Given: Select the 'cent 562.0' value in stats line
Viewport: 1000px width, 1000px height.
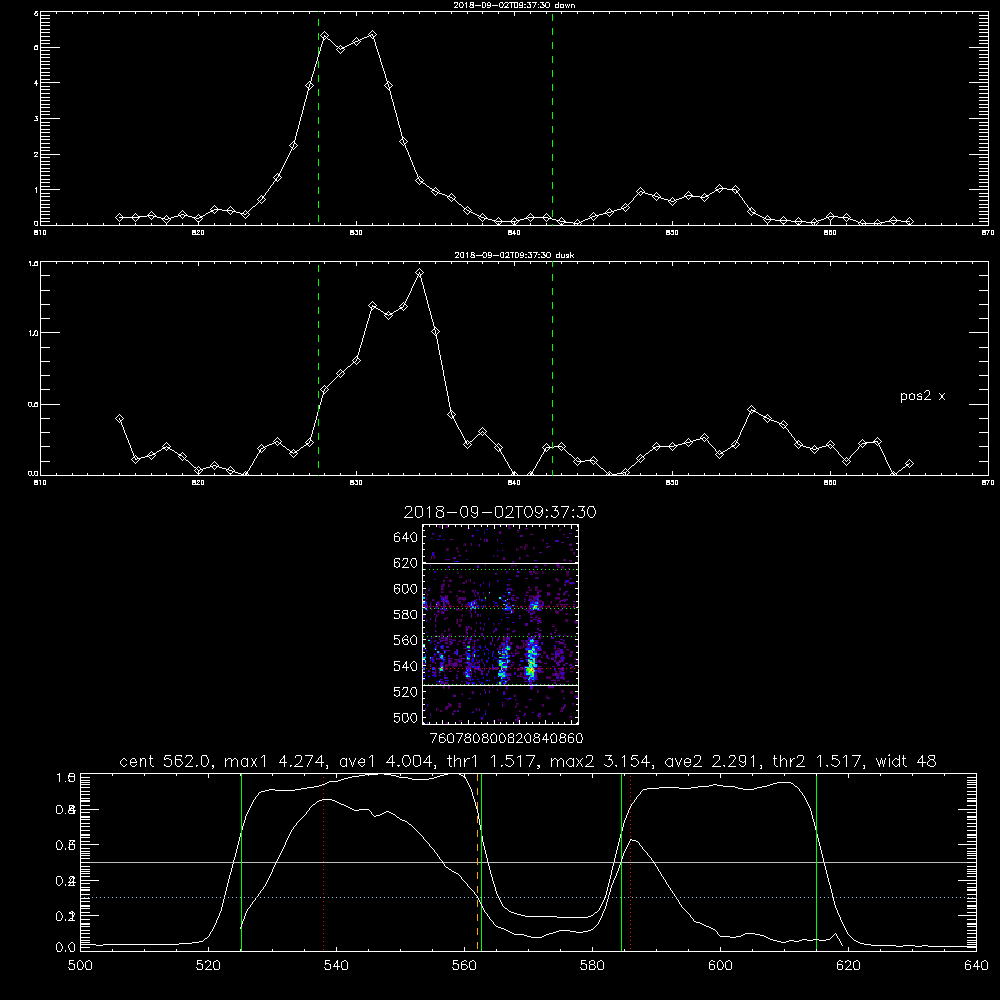Looking at the screenshot, I should pyautogui.click(x=167, y=761).
